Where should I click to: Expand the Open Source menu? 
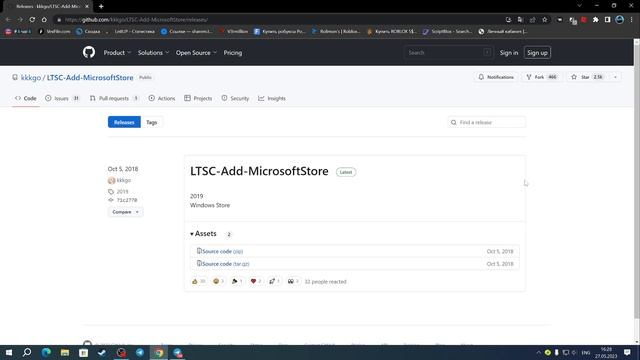point(196,53)
